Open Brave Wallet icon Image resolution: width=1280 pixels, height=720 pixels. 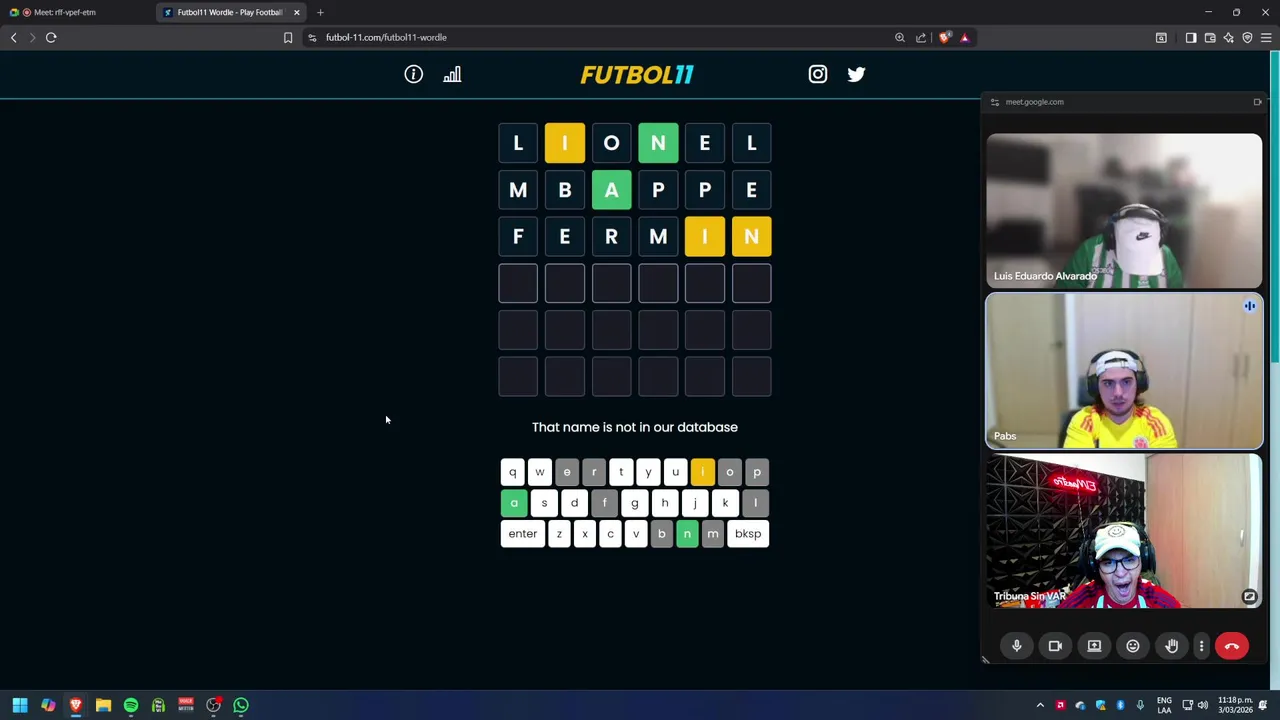[1210, 37]
